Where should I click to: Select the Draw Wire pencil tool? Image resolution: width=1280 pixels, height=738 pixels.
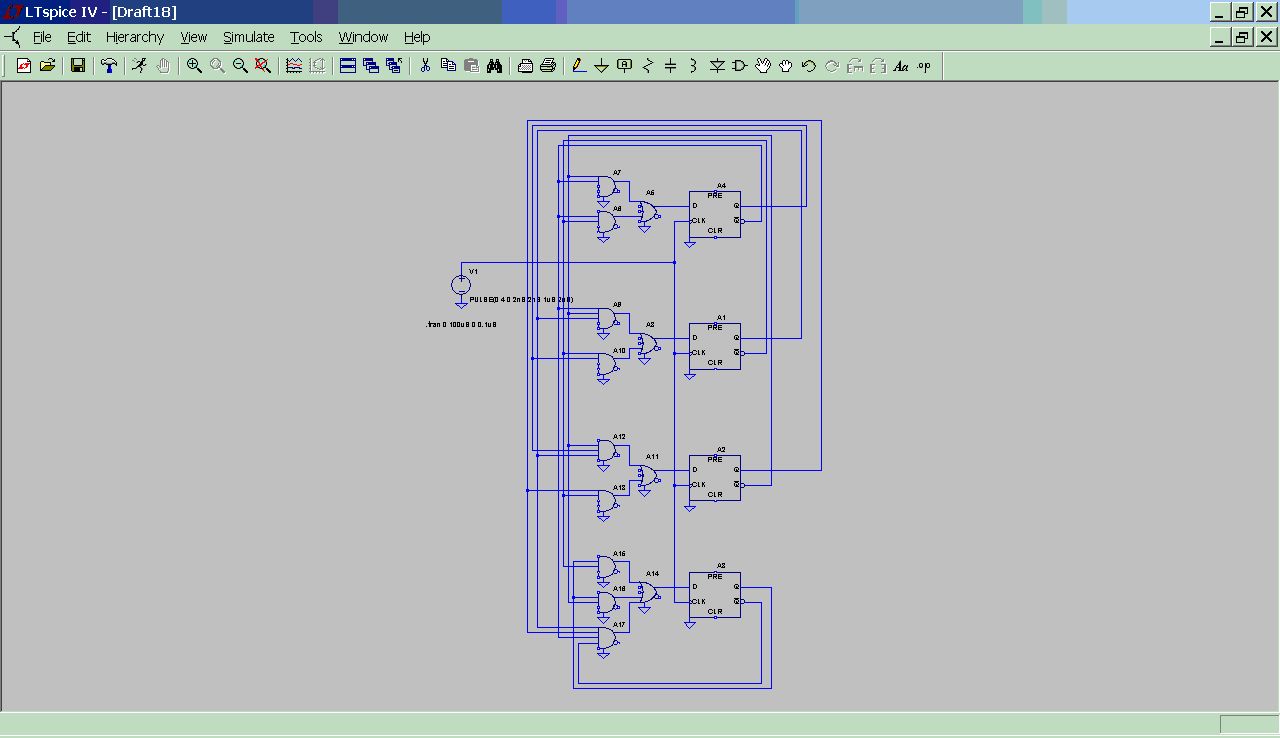579,66
